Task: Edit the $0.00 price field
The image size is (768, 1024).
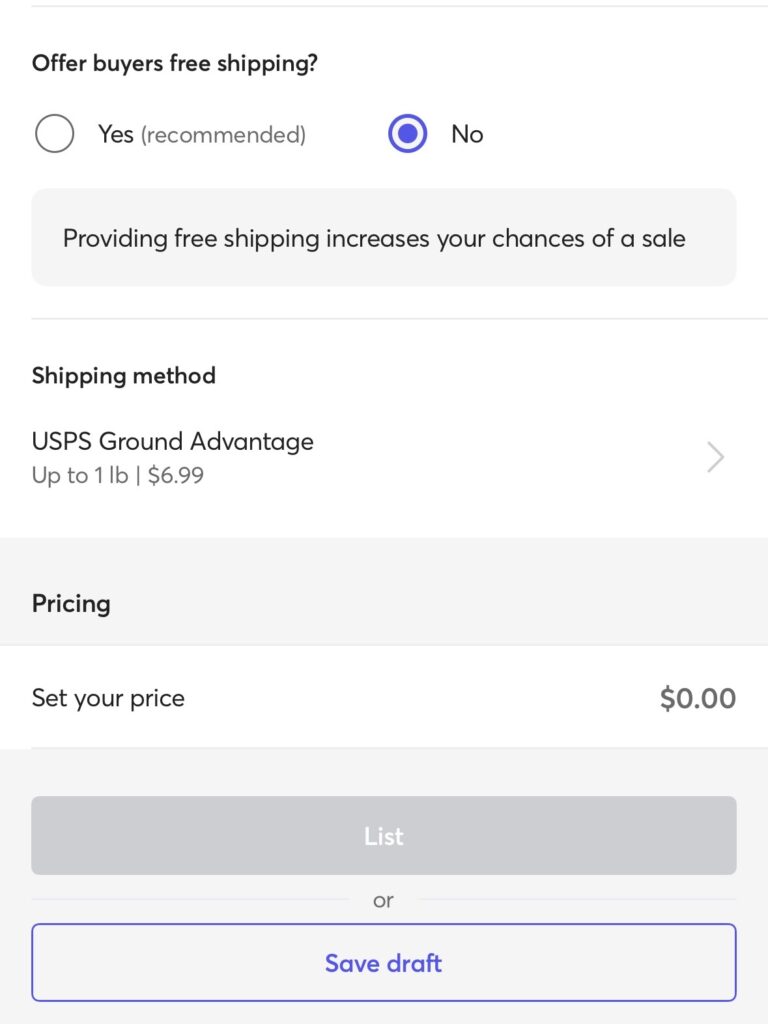Action: (x=697, y=698)
